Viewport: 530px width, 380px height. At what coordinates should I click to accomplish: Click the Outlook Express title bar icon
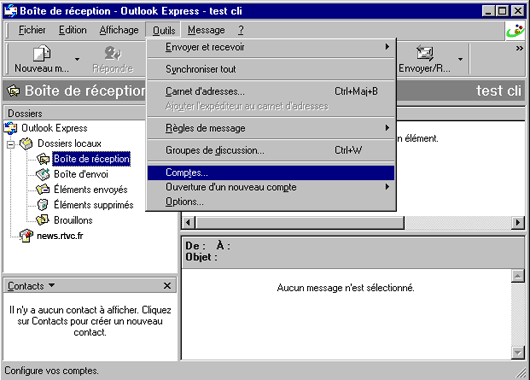pos(10,11)
